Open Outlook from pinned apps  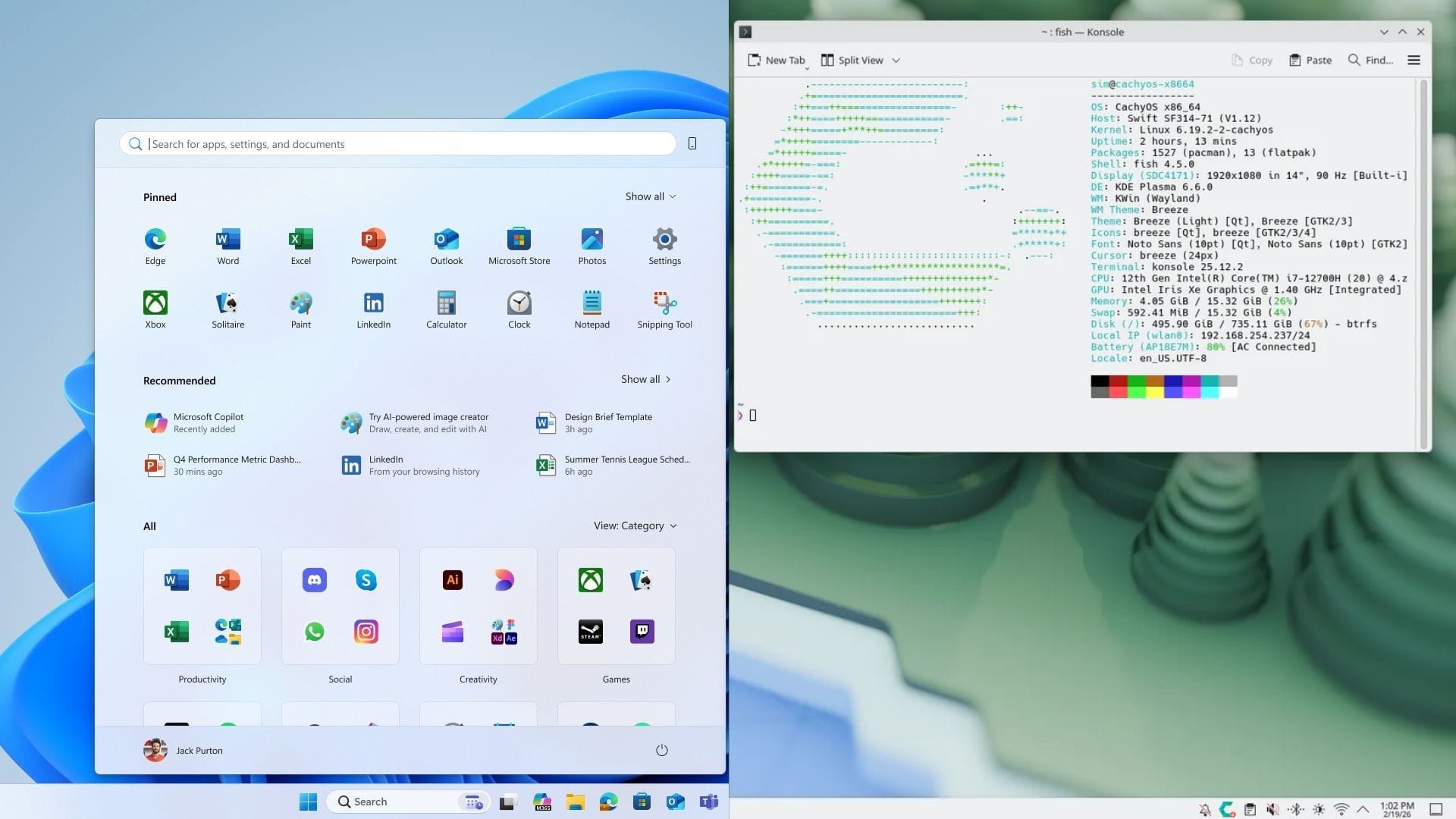447,246
